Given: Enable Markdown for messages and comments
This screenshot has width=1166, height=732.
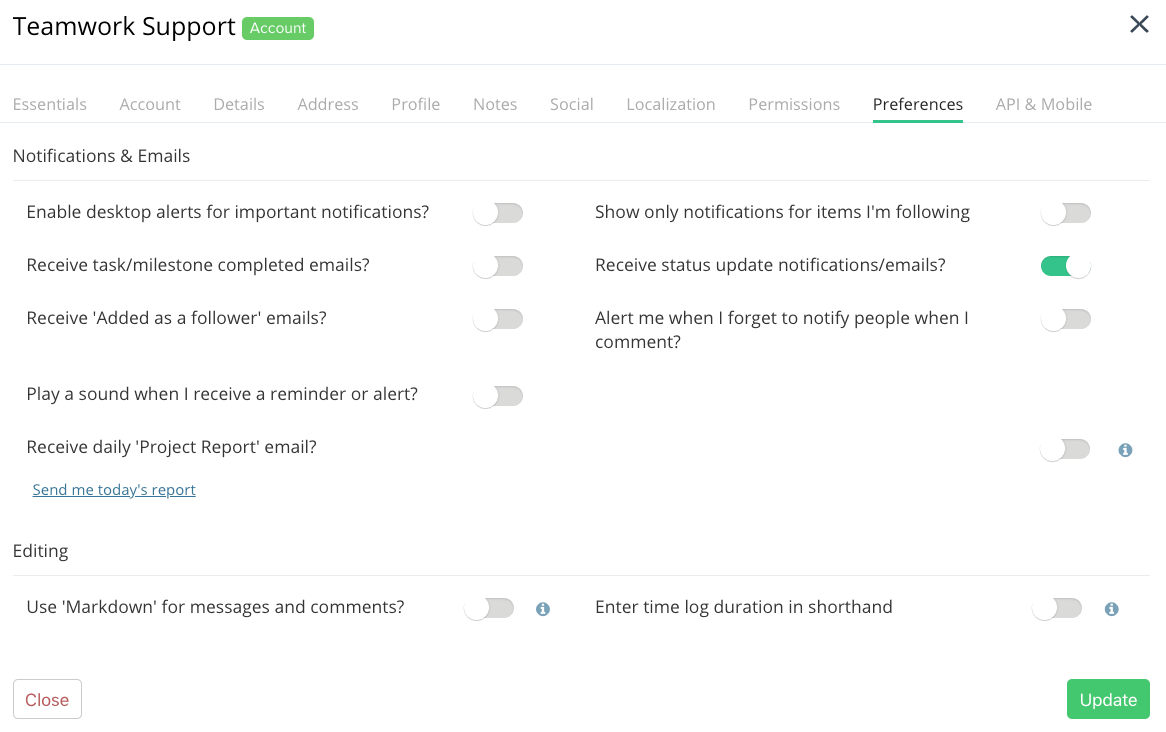Looking at the screenshot, I should coord(489,609).
